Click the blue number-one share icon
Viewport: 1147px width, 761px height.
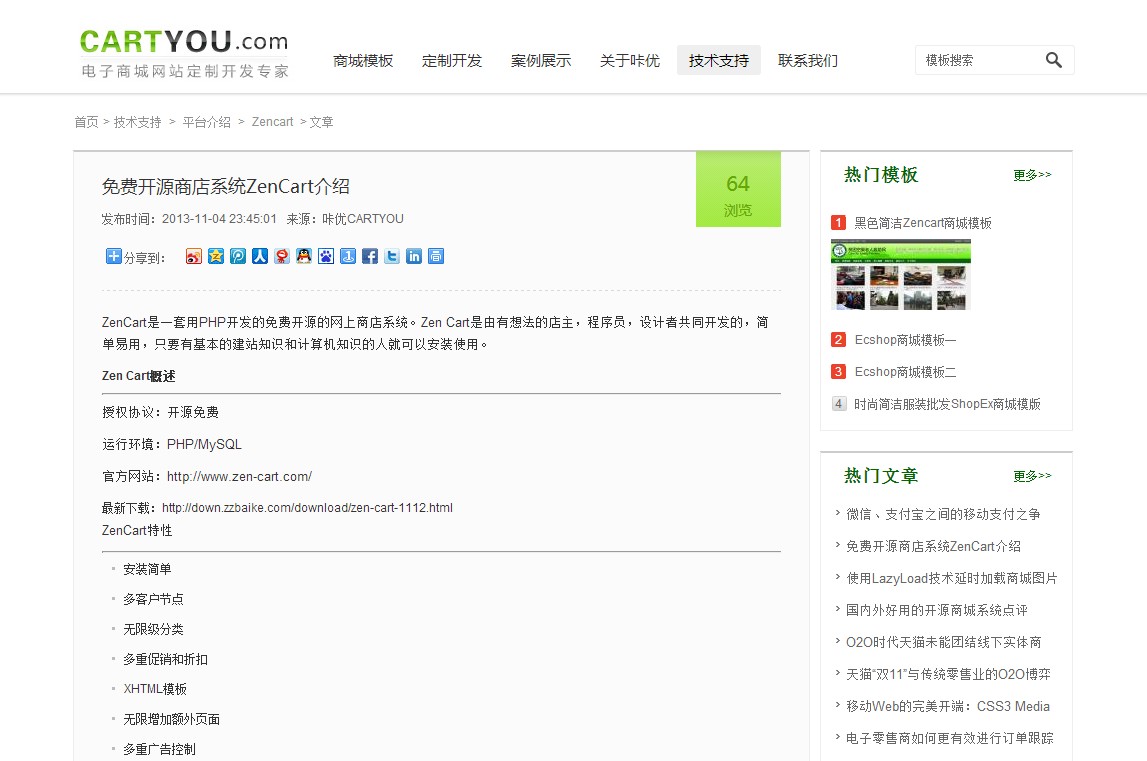pos(347,256)
